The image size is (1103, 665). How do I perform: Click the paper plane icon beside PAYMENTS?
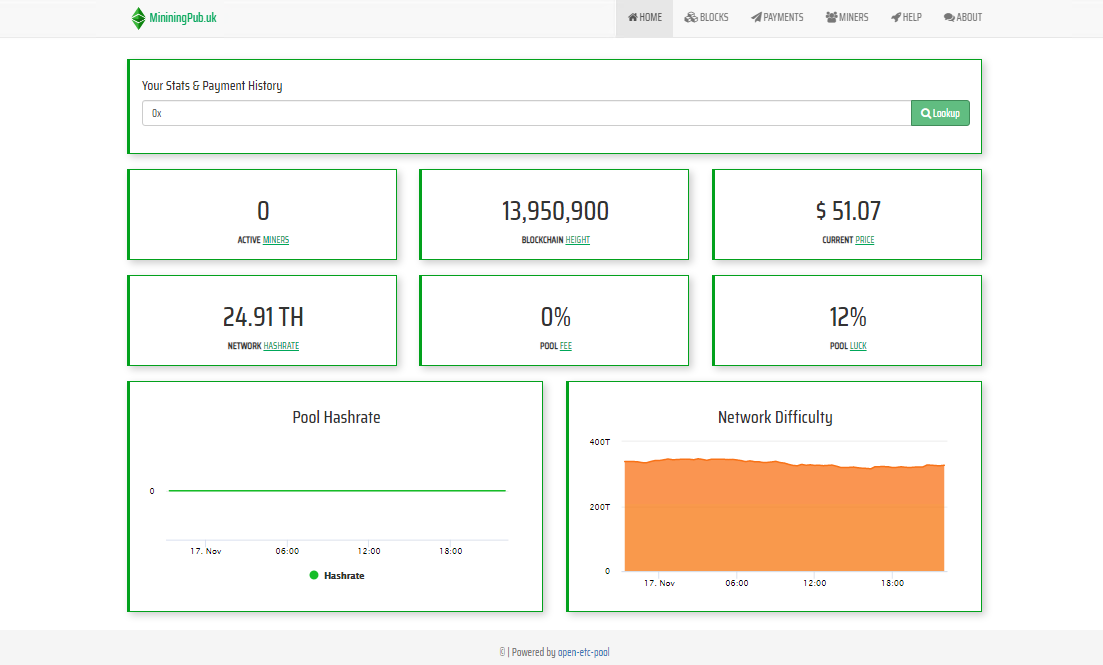click(756, 18)
